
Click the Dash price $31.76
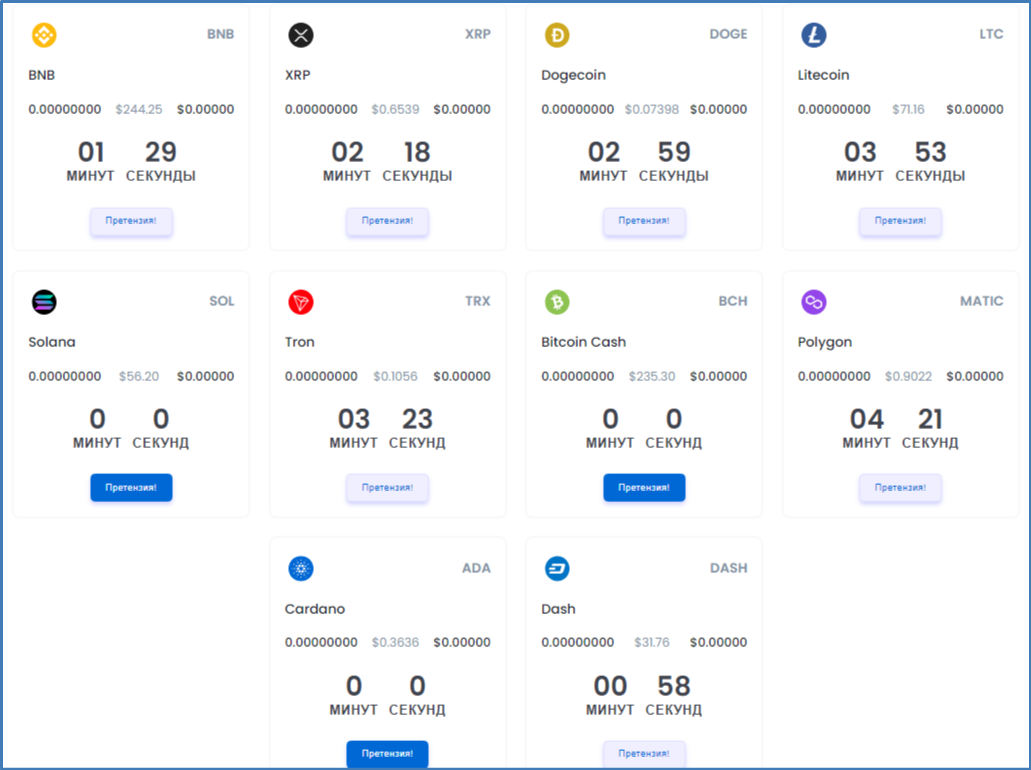click(x=652, y=642)
